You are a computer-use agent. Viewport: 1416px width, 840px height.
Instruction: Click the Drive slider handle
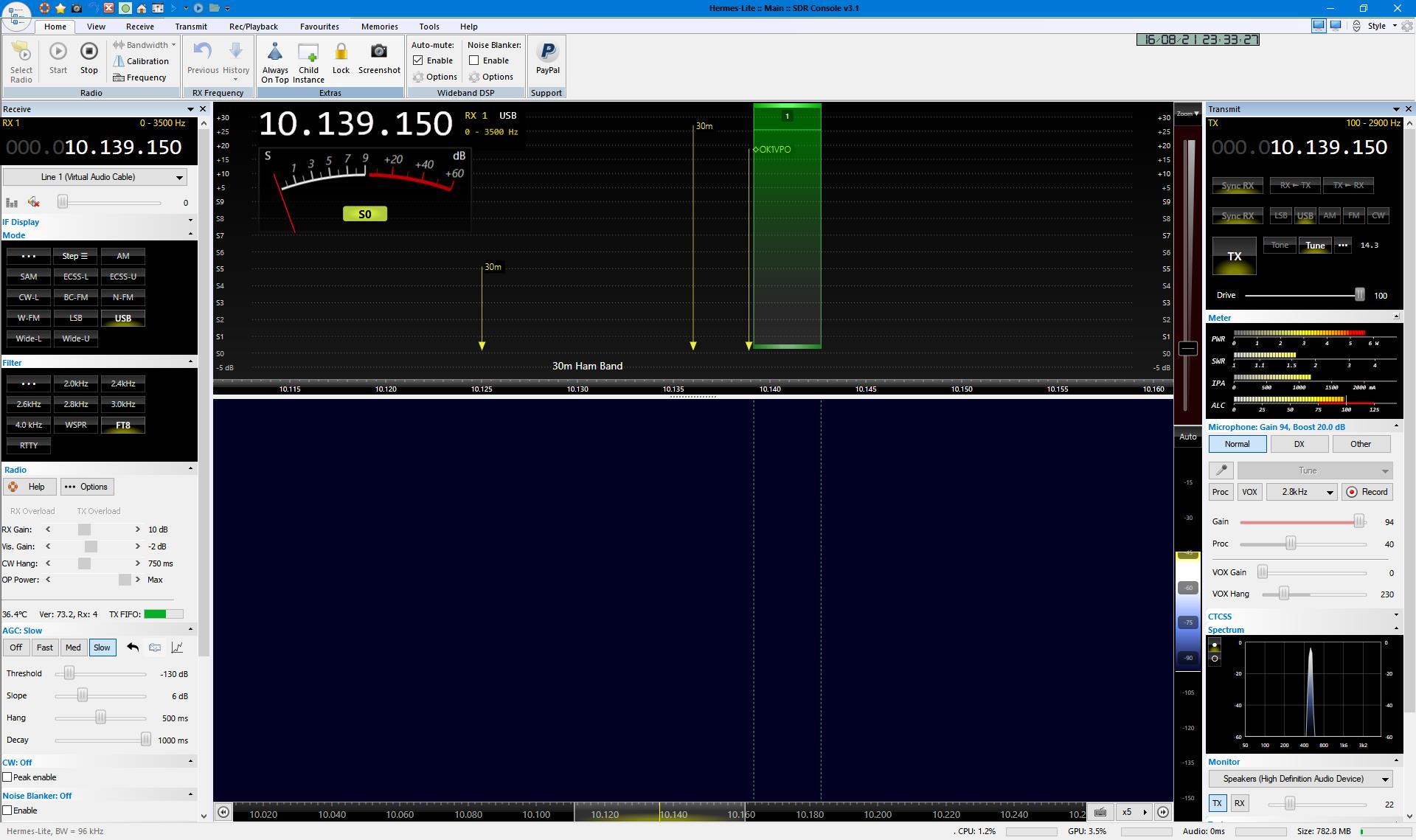click(x=1359, y=295)
